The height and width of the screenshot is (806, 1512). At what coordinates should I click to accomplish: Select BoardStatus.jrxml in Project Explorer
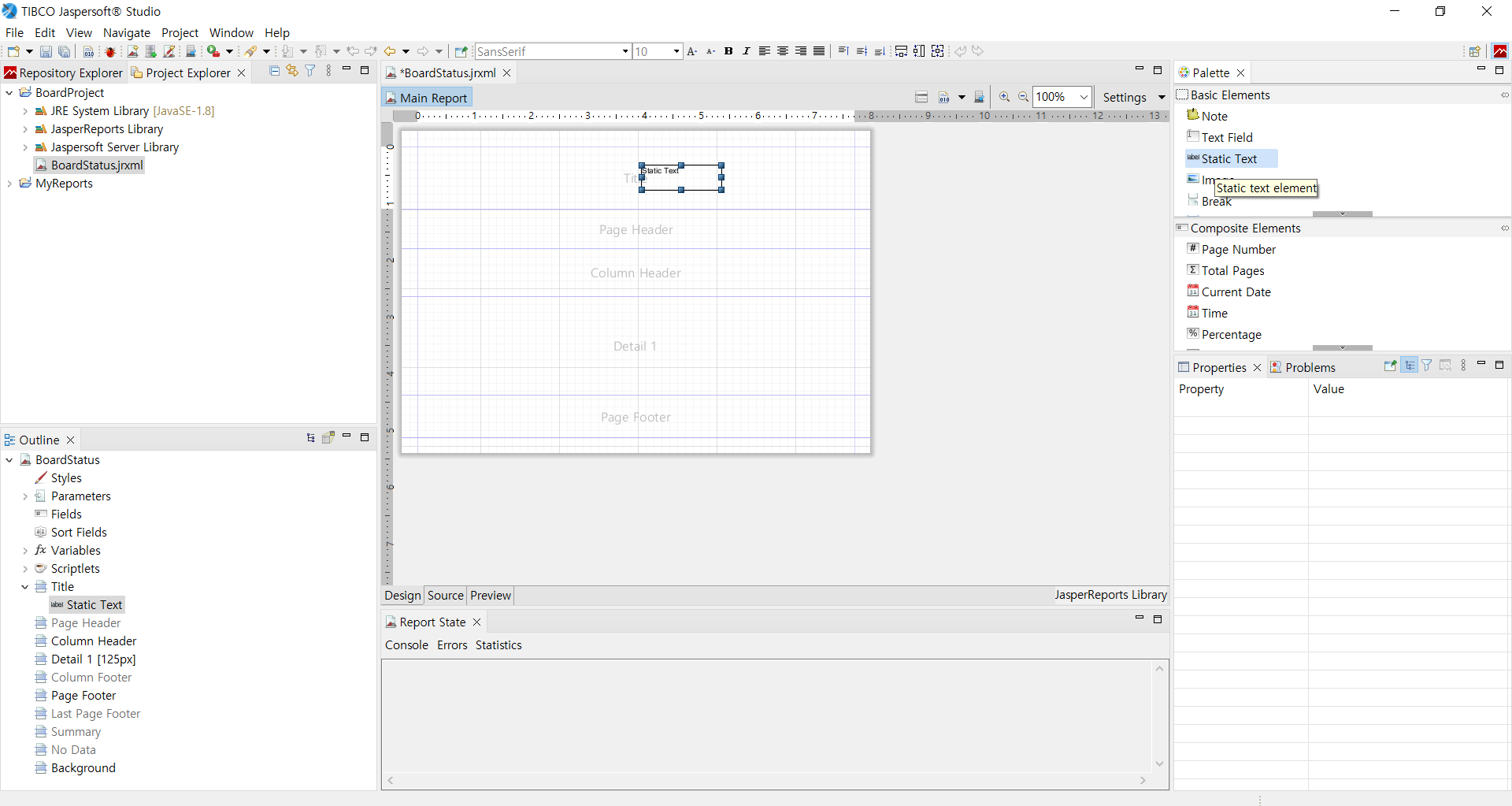click(x=89, y=165)
